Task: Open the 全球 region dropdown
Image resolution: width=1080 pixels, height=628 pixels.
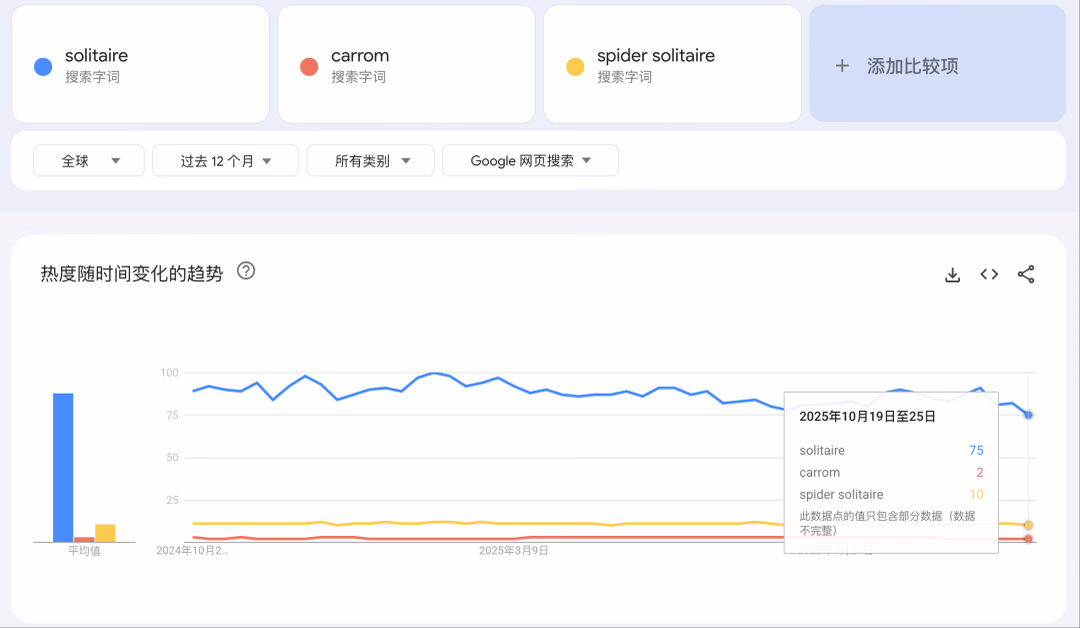Action: point(89,160)
